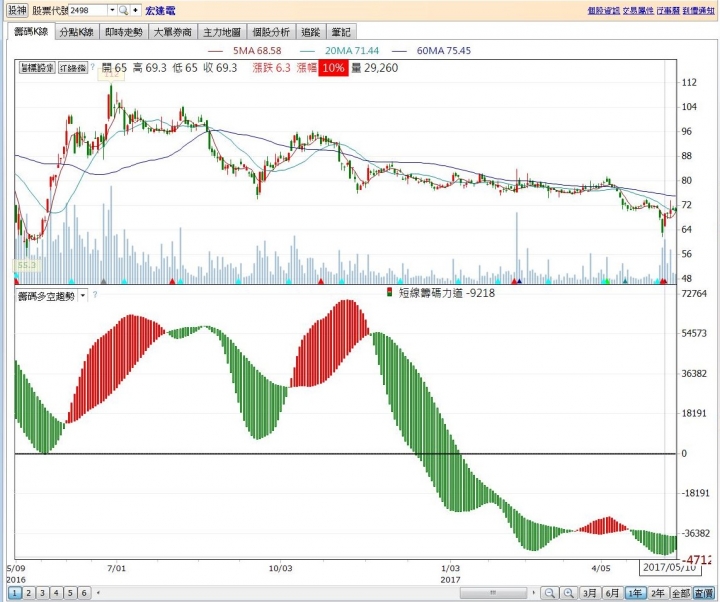This screenshot has height=602, width=720.
Task: Open the 到價通知 link
Action: [x=698, y=10]
